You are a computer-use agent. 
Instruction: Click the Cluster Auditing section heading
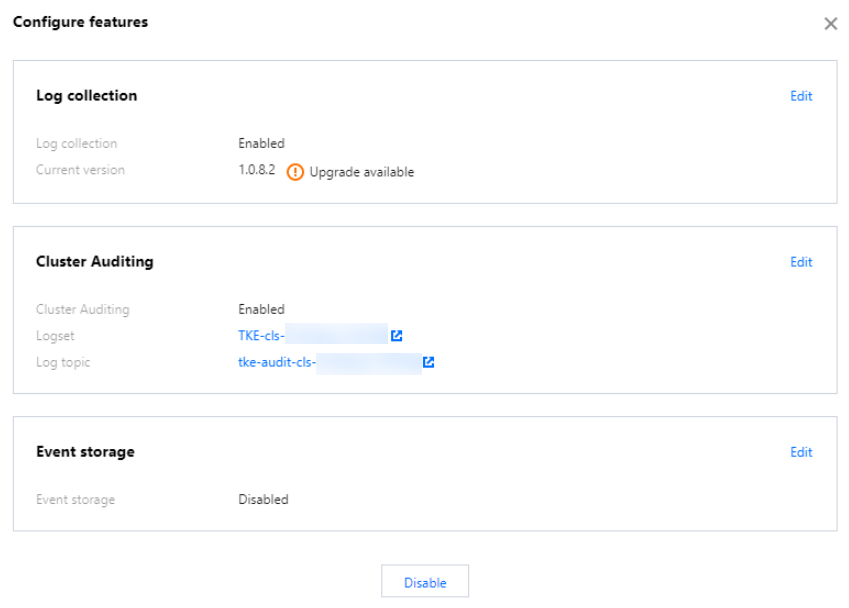(x=95, y=262)
